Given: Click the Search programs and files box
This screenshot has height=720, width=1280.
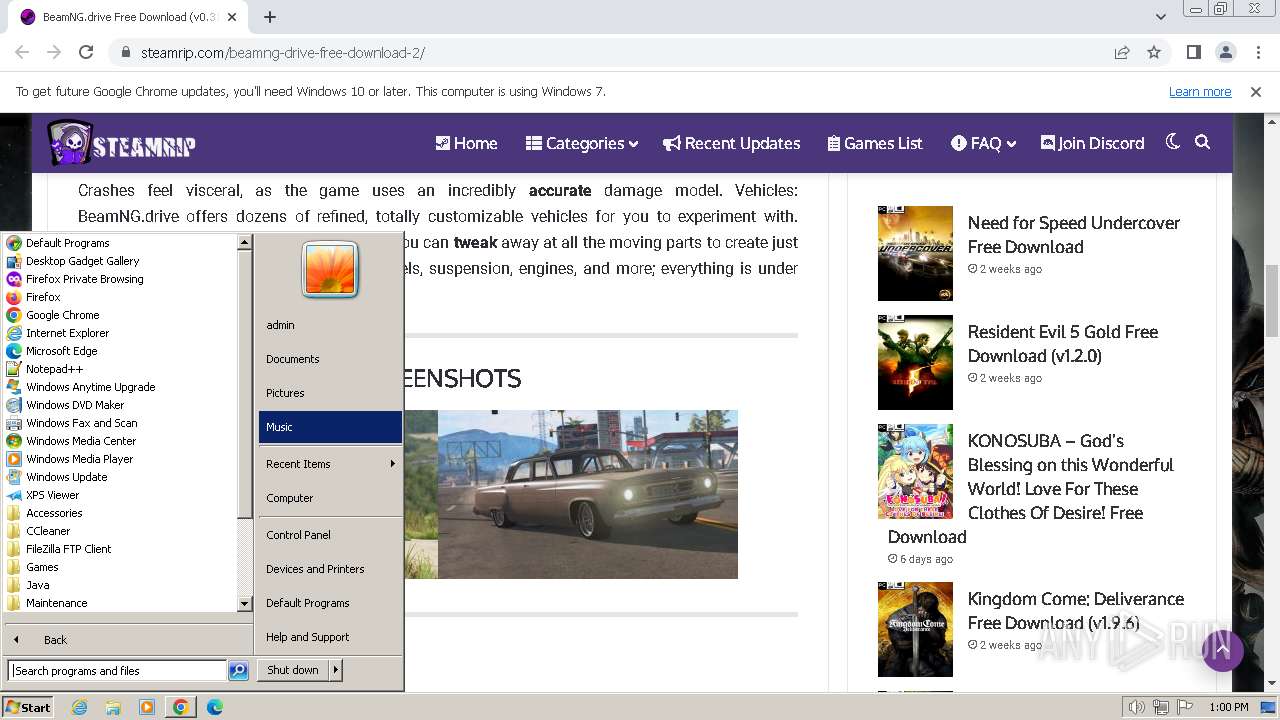Looking at the screenshot, I should (117, 671).
